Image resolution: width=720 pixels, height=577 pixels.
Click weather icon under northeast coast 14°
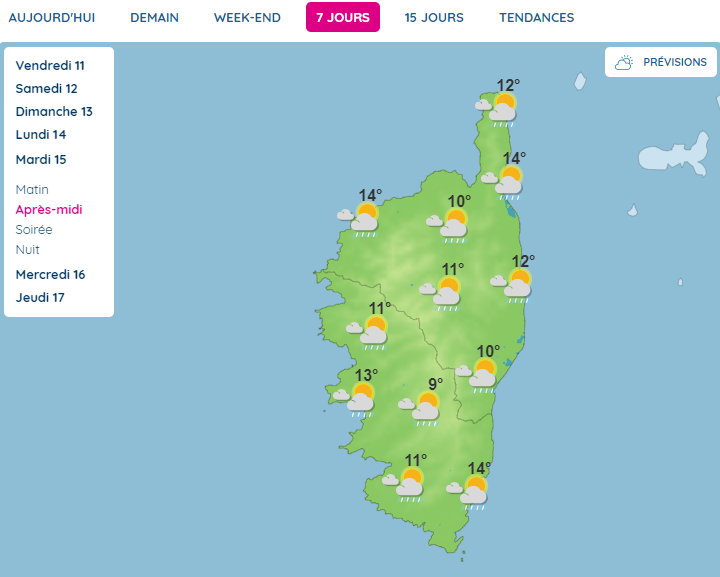[502, 183]
